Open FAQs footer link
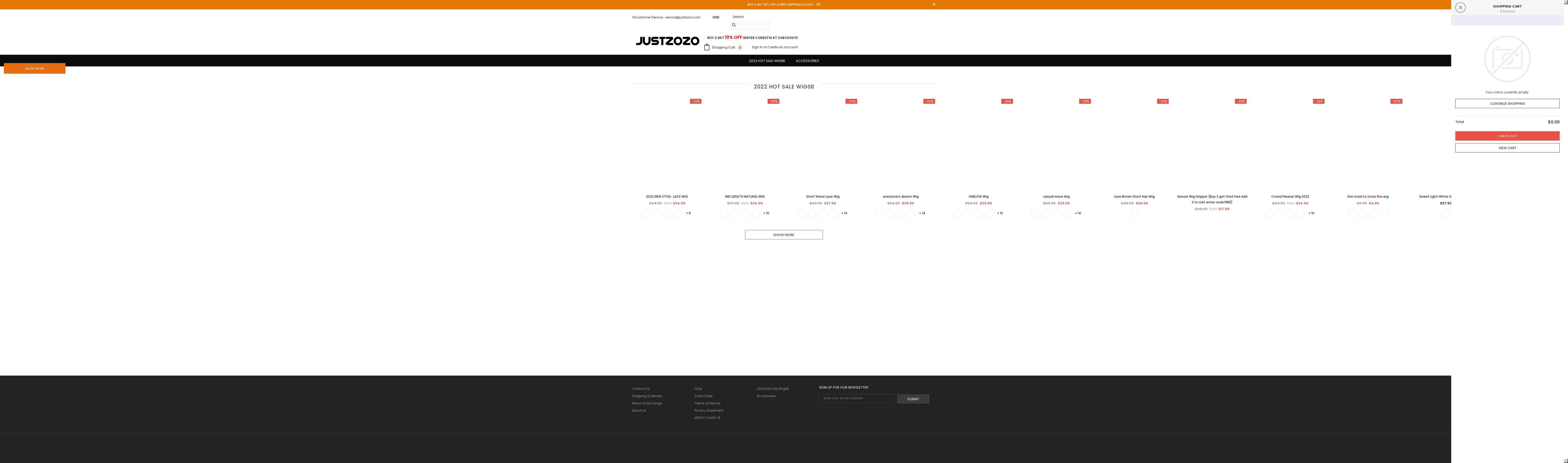 pos(698,389)
